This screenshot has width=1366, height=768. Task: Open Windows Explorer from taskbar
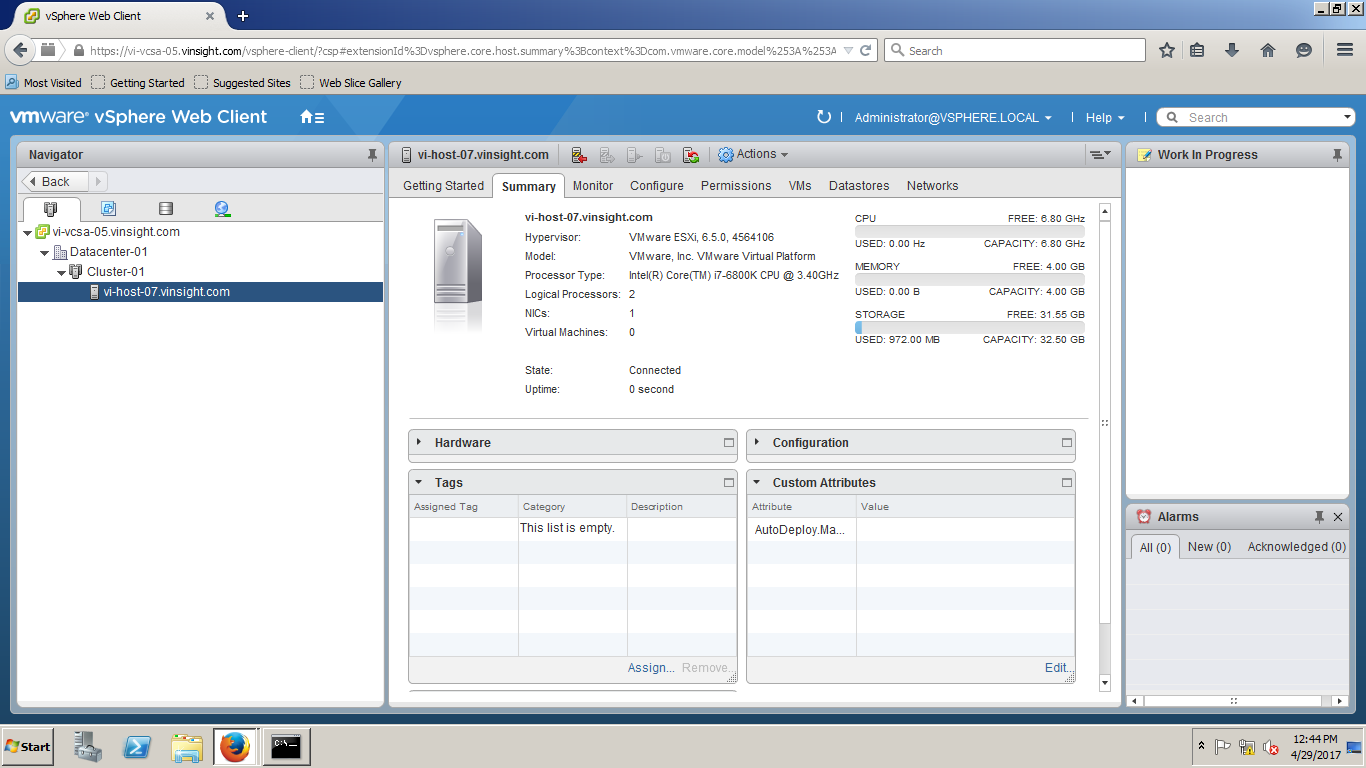187,746
